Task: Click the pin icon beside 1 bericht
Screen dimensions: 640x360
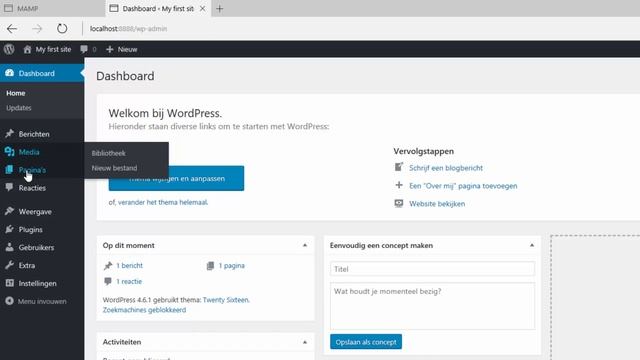Action: (x=108, y=266)
